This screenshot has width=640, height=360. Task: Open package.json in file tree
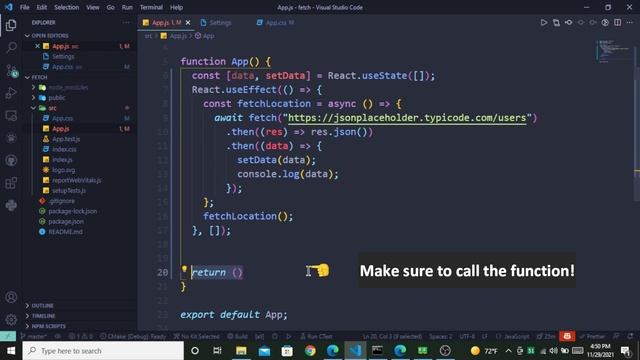click(66, 221)
